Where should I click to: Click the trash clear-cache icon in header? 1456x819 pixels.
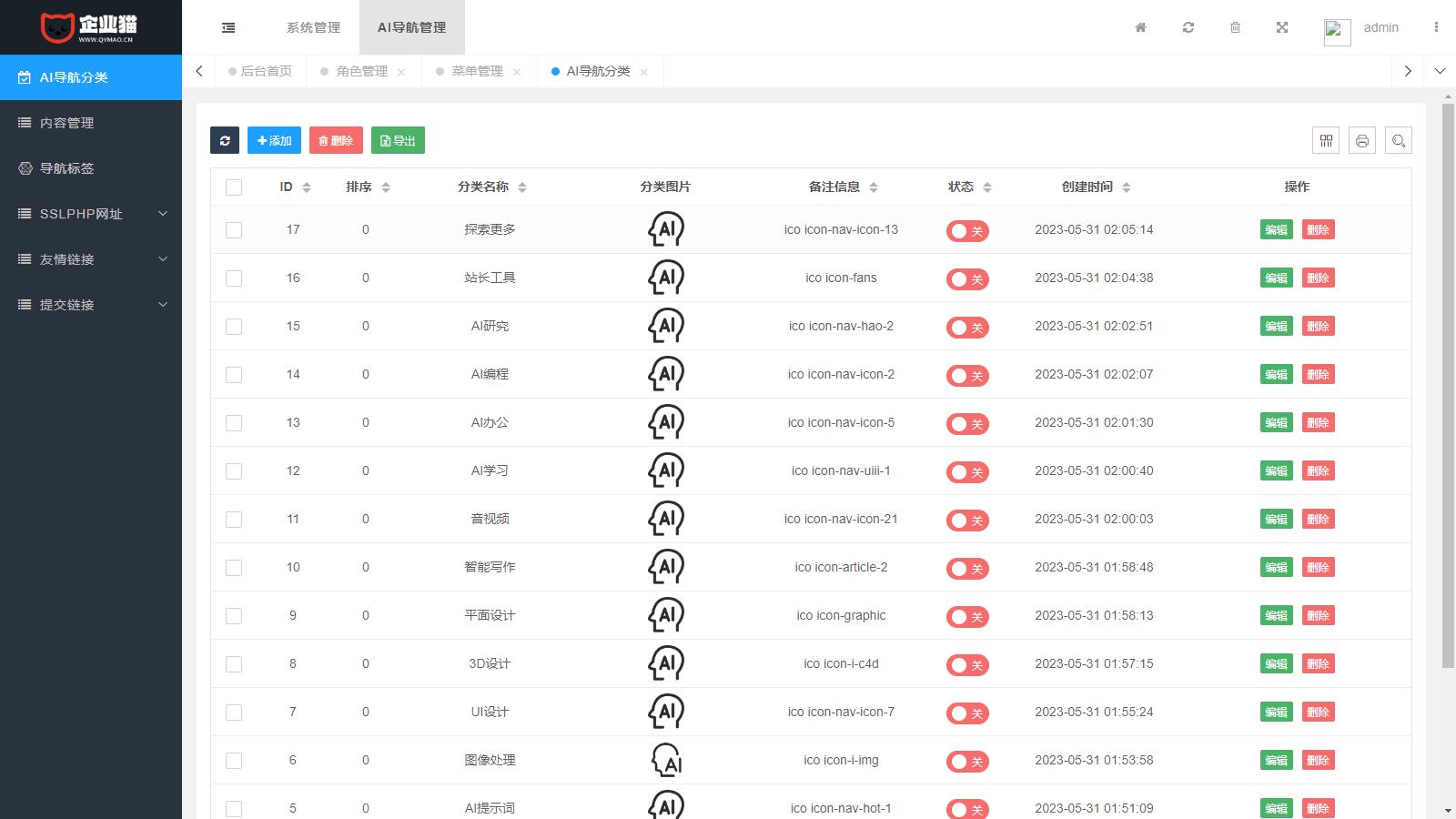tap(1235, 27)
